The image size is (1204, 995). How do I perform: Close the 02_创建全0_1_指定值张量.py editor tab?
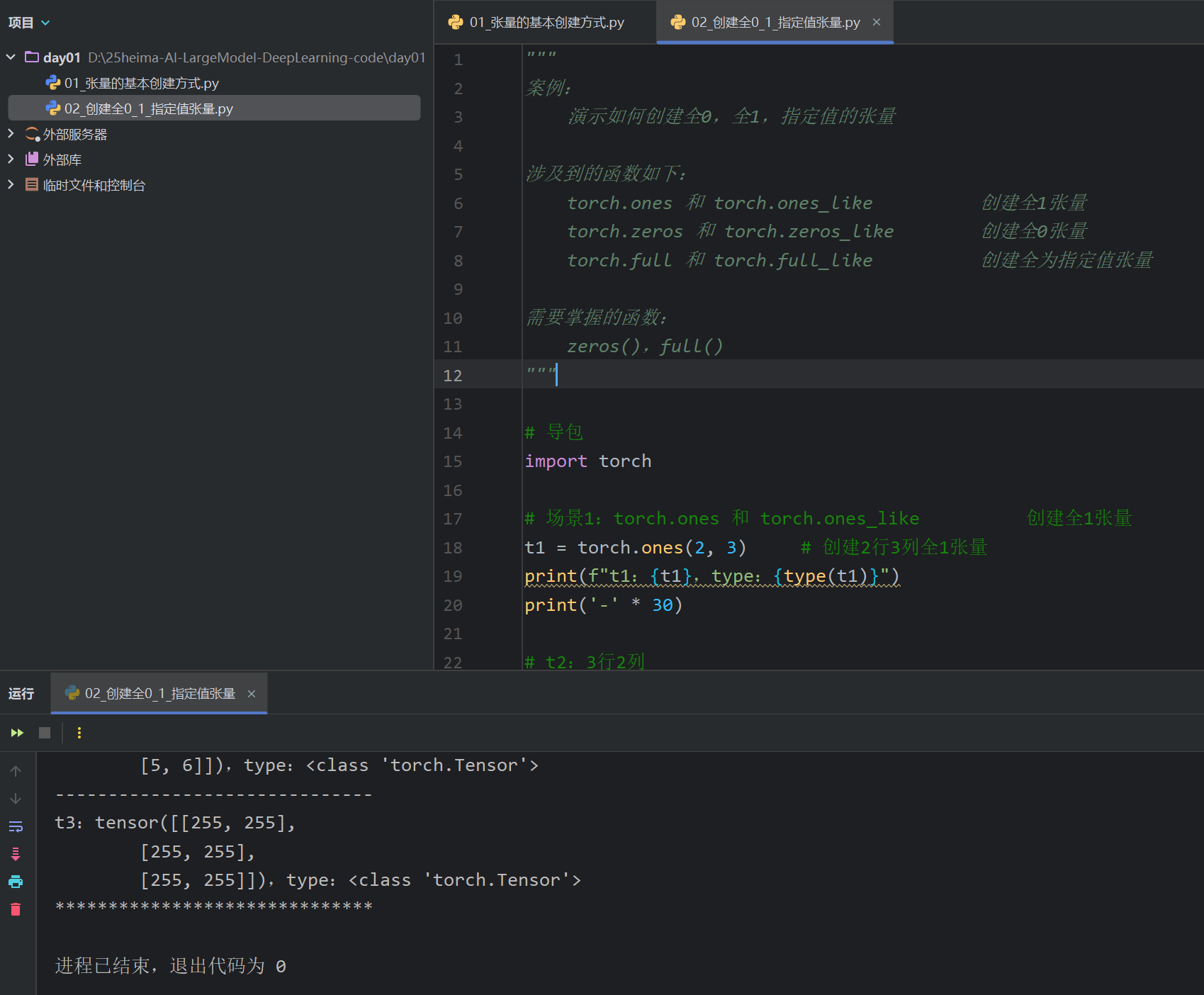pyautogui.click(x=877, y=22)
